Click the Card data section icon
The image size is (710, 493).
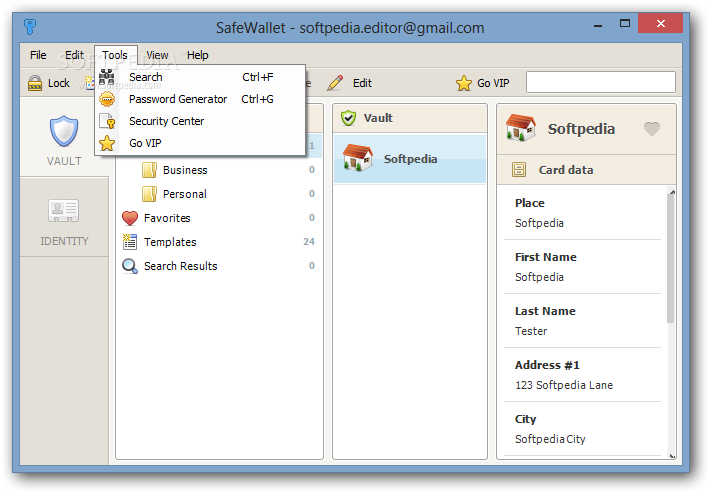(x=519, y=170)
